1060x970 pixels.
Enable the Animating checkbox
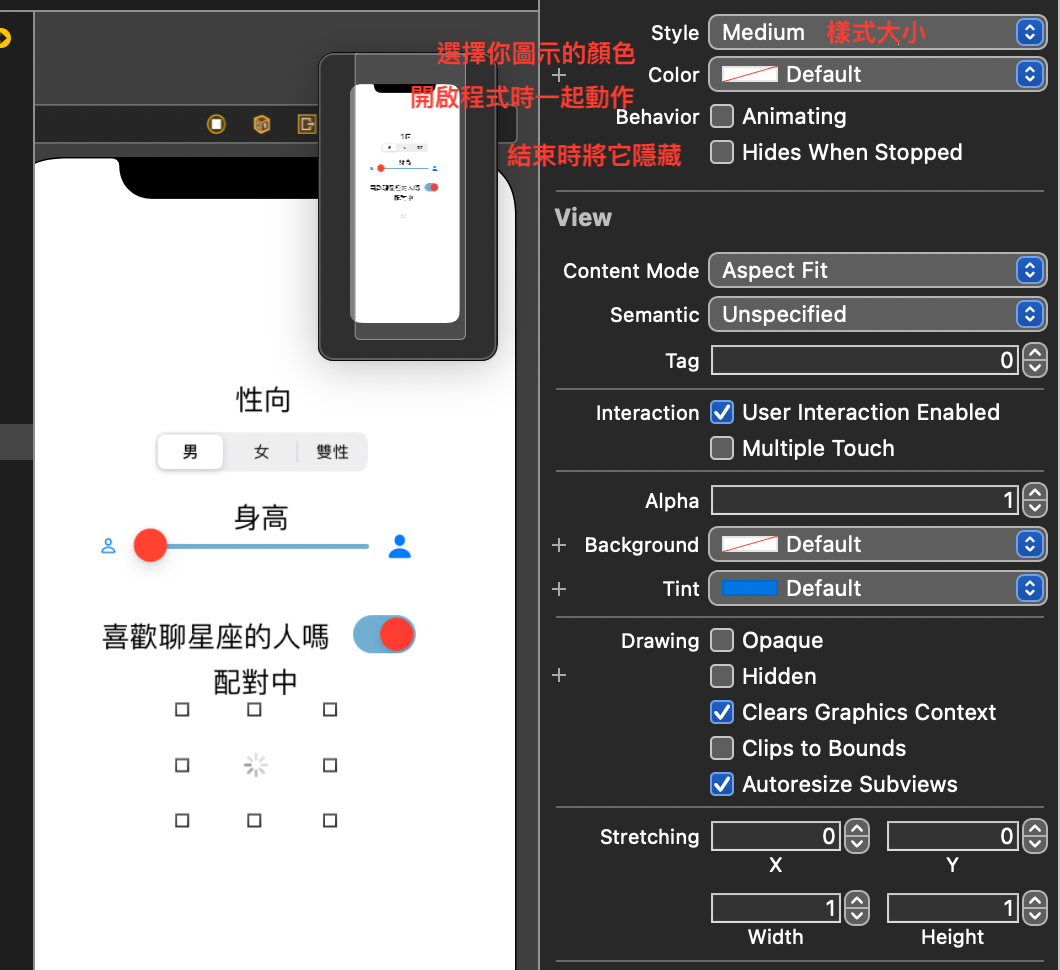[x=721, y=116]
